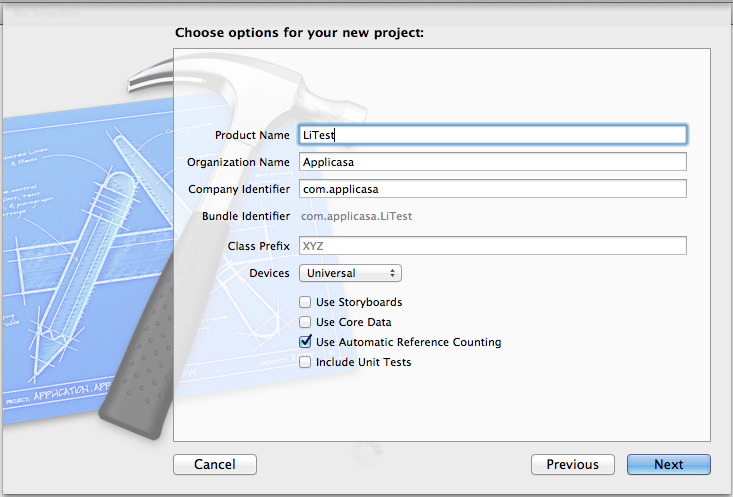Enable the Include Unit Tests checkbox
This screenshot has height=497, width=733.
(305, 362)
